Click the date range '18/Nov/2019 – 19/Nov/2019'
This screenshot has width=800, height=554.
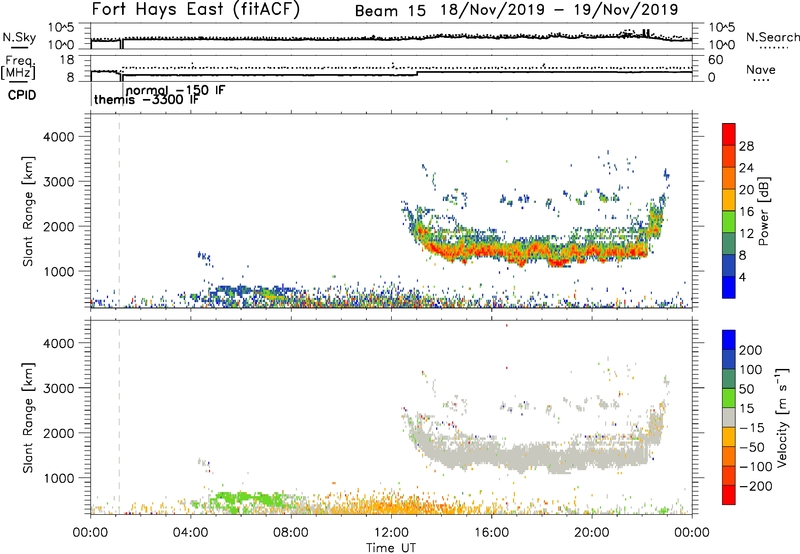(560, 10)
